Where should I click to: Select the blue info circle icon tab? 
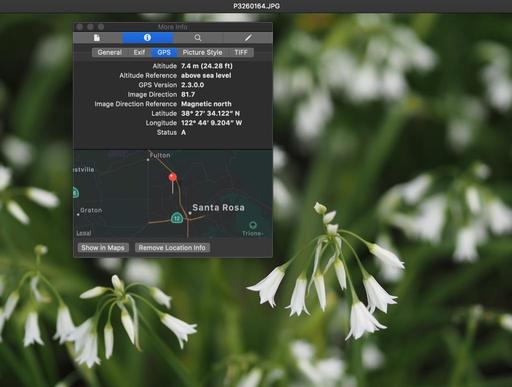[147, 38]
